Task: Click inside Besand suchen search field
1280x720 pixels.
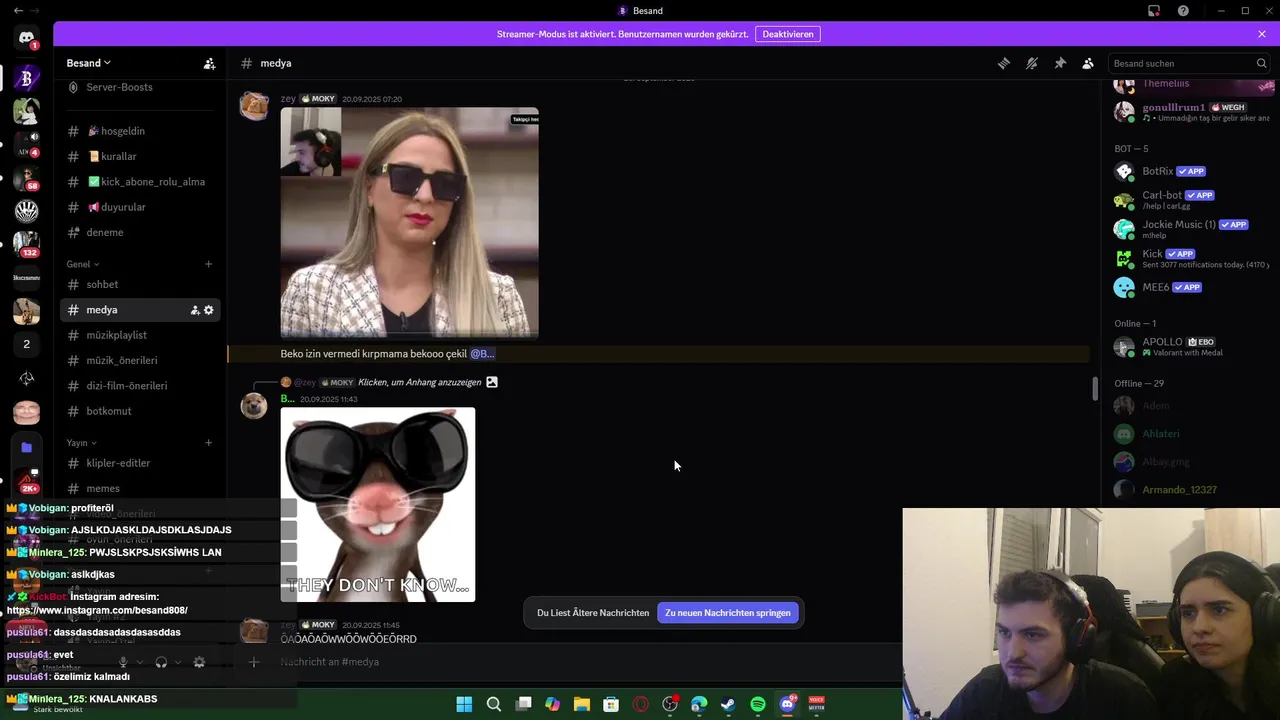Action: 1188,63
